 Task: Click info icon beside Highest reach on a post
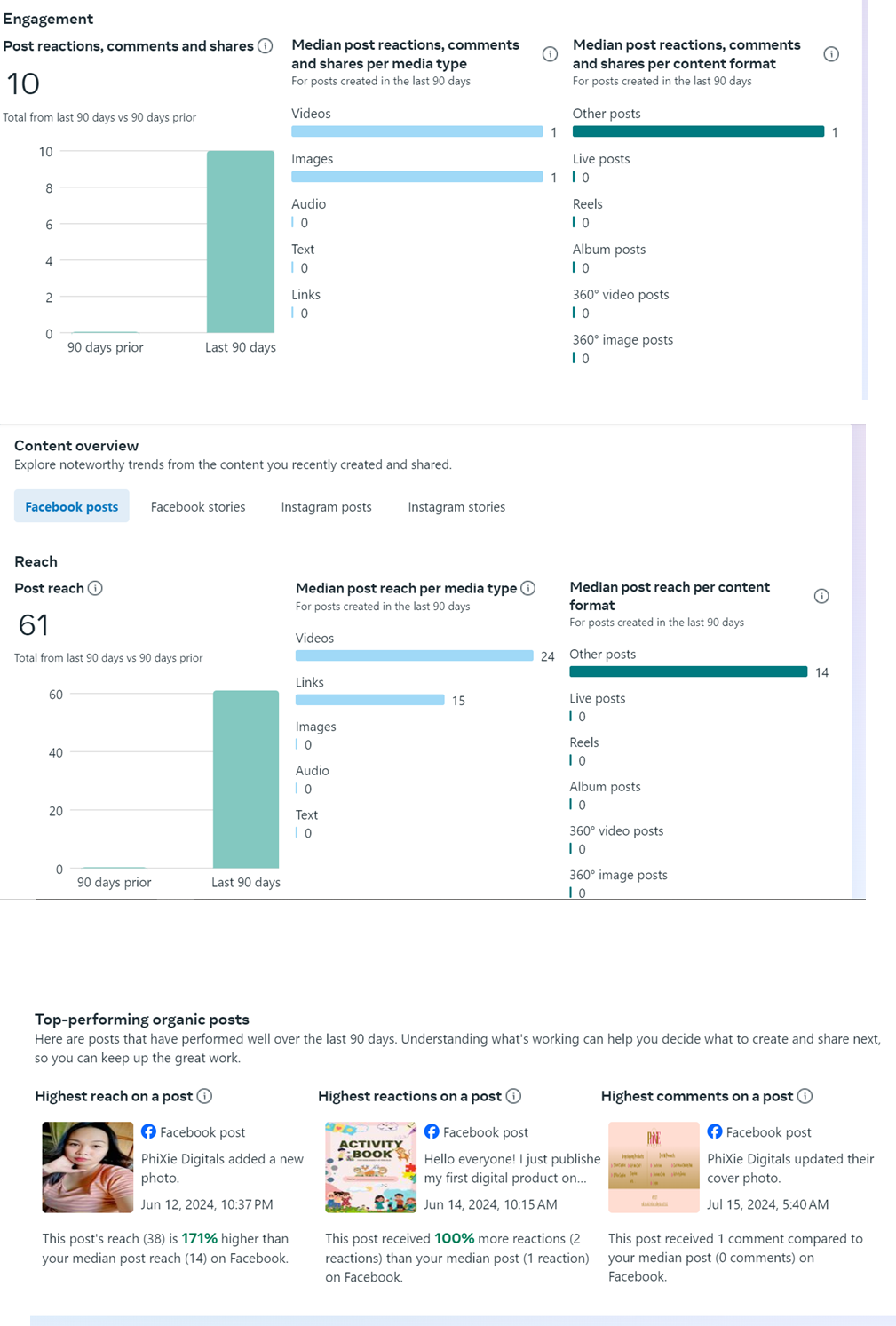[x=204, y=1096]
